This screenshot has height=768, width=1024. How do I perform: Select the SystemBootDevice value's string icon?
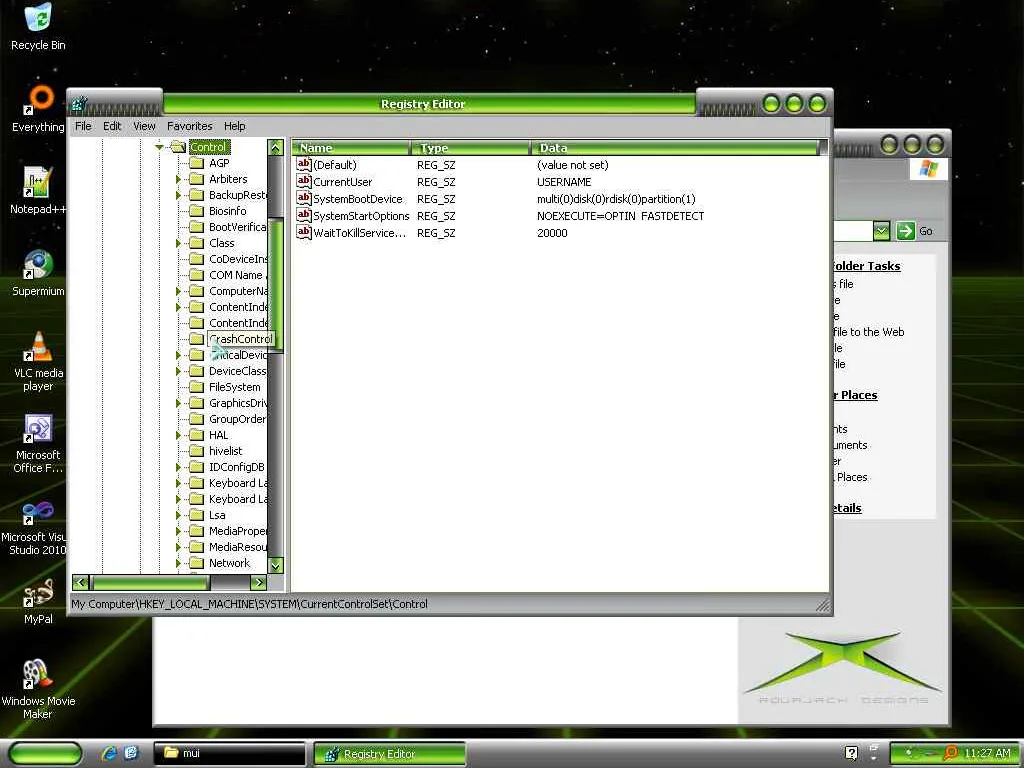(304, 199)
